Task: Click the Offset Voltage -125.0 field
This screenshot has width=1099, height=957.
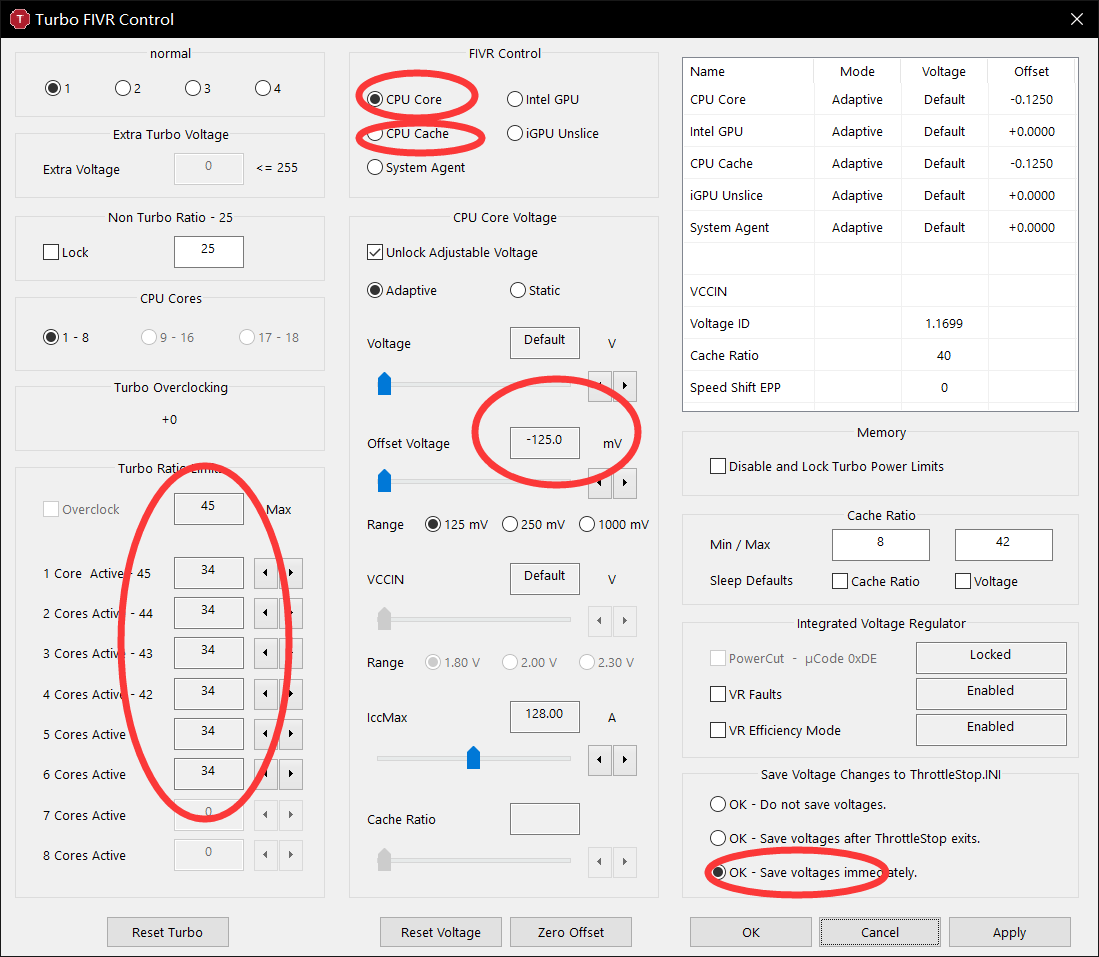Action: [545, 442]
